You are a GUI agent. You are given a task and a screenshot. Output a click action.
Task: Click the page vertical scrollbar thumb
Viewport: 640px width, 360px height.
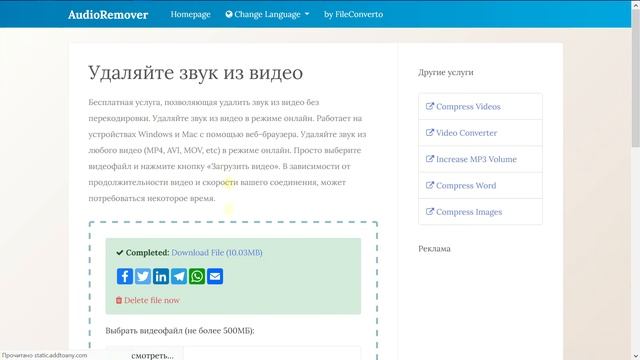point(636,78)
